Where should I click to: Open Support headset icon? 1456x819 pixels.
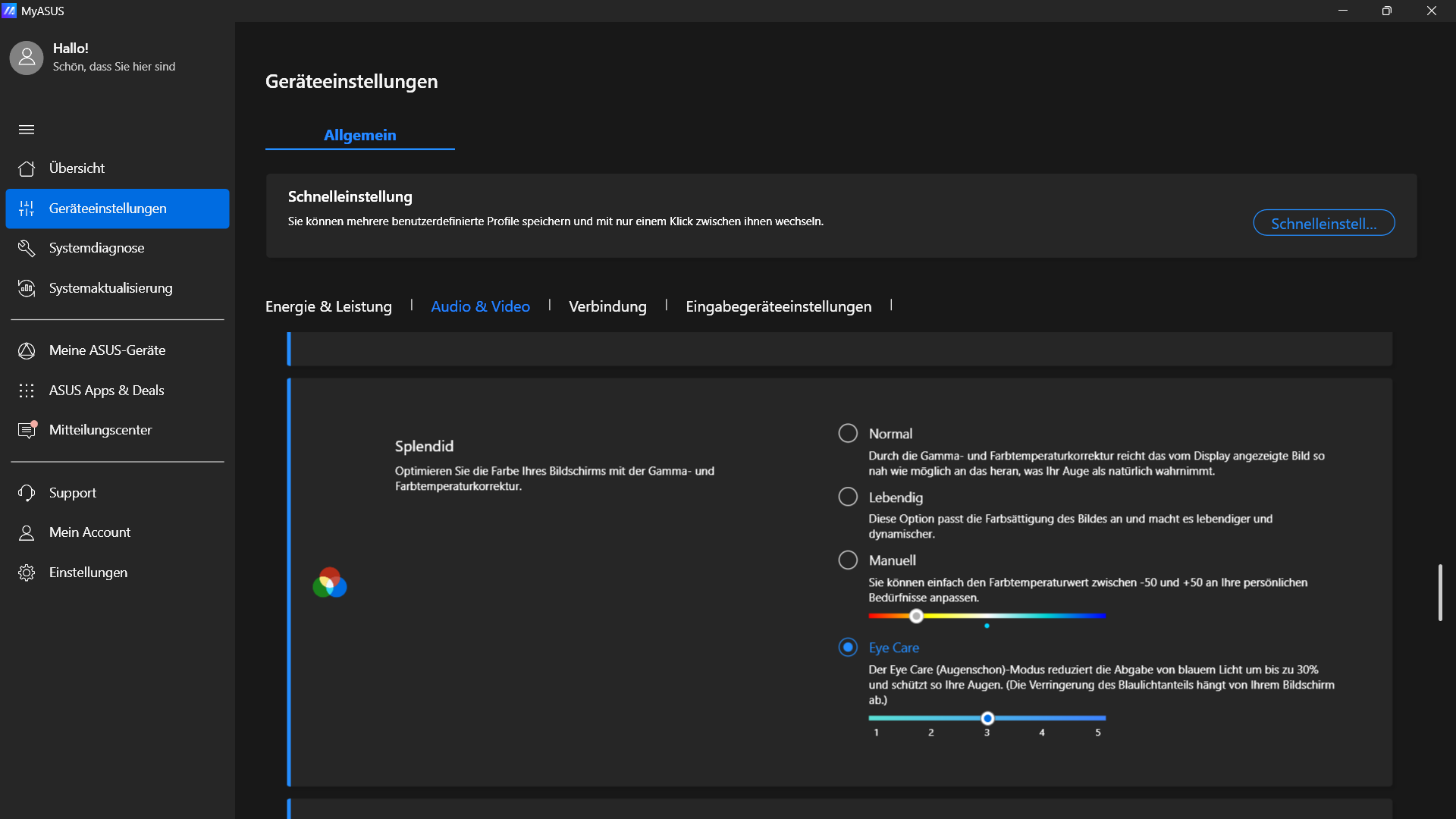tap(27, 493)
